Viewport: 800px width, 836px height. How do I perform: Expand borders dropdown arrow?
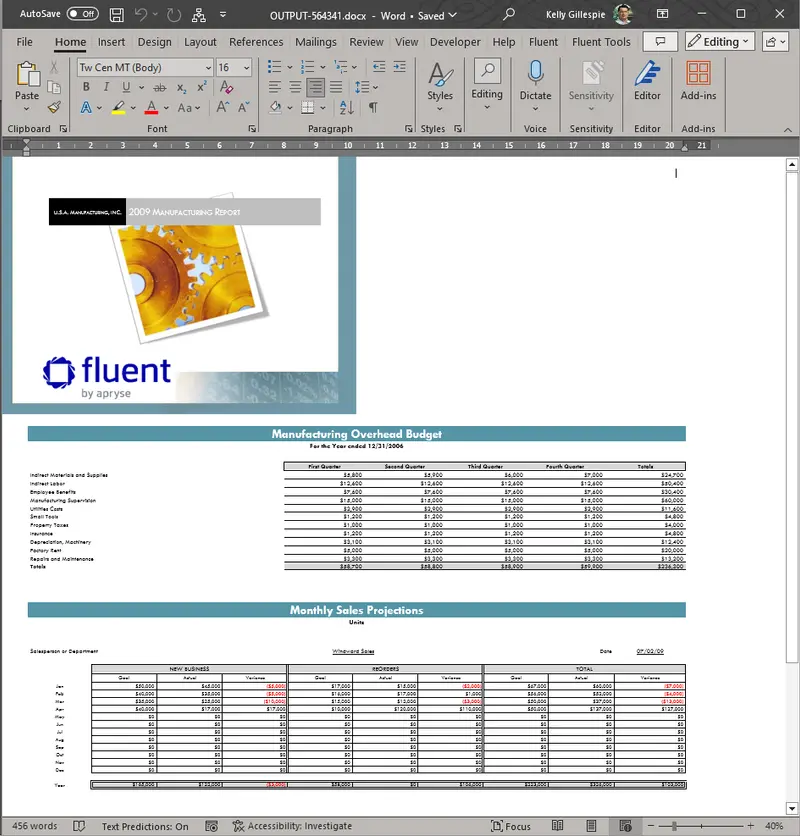323,107
